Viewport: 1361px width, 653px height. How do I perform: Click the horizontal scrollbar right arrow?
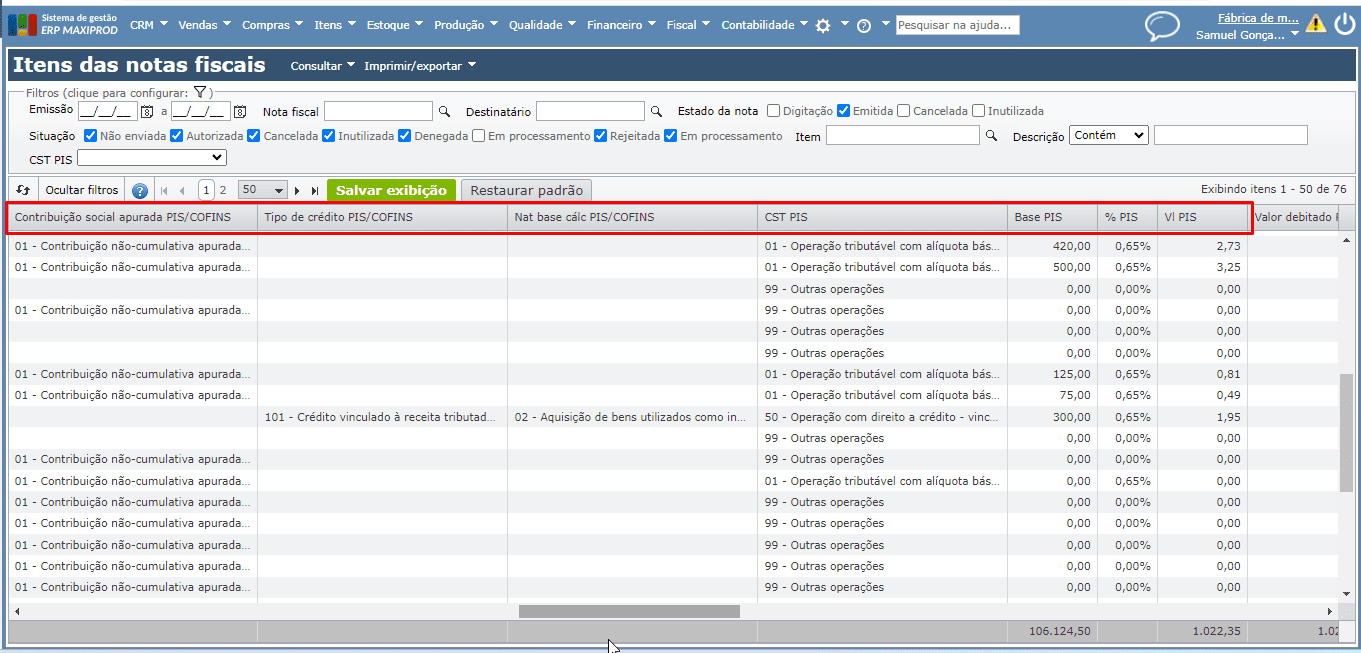tap(1330, 611)
